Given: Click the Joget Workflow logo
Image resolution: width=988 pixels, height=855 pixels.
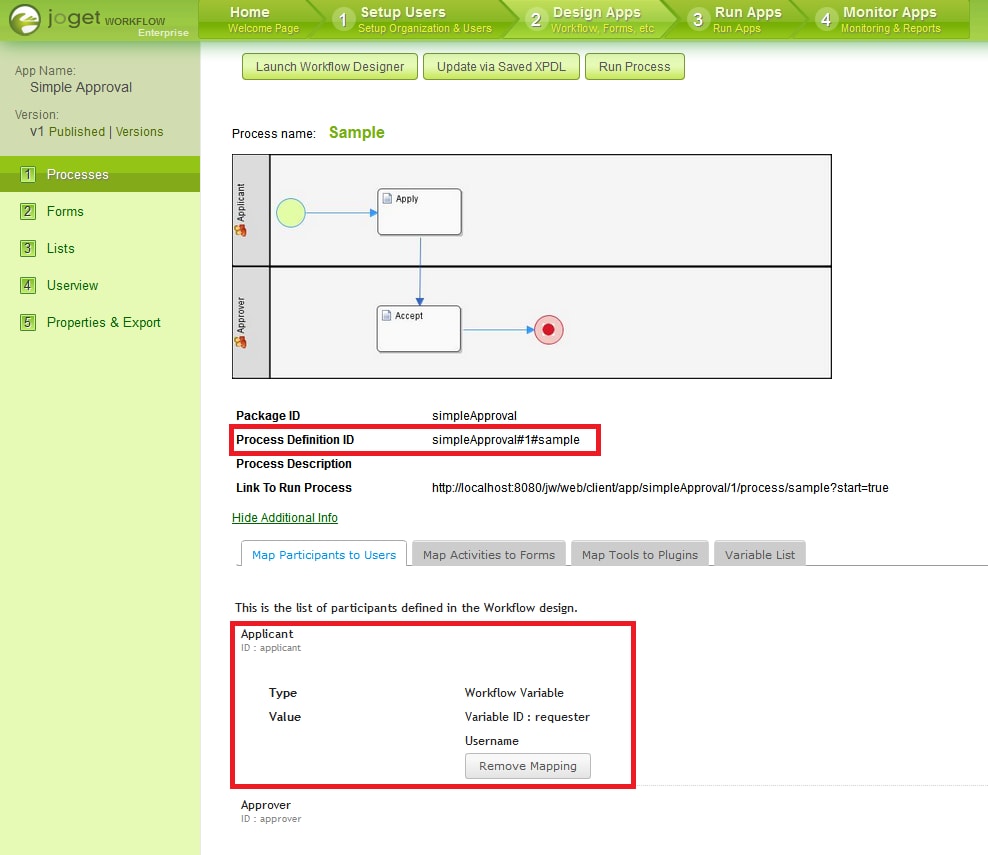Looking at the screenshot, I should coord(98,21).
